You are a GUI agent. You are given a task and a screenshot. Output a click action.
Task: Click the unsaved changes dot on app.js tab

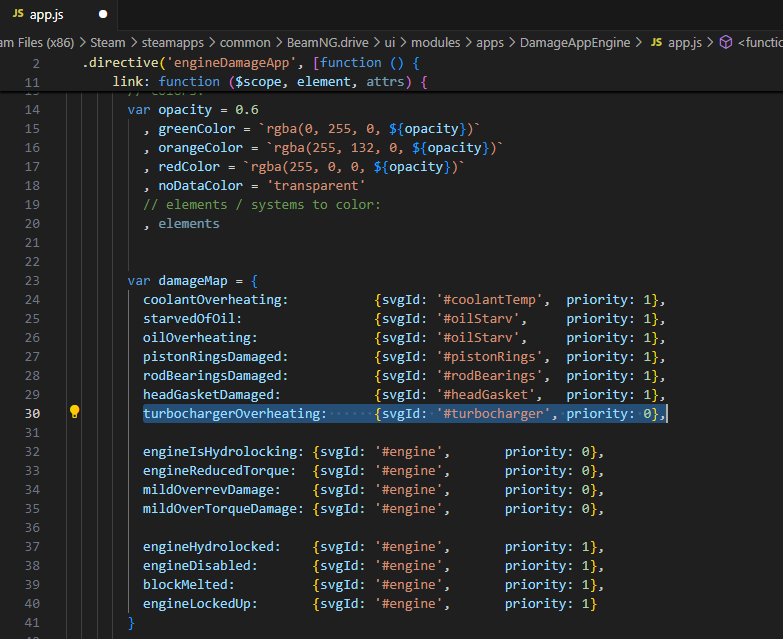click(x=102, y=14)
